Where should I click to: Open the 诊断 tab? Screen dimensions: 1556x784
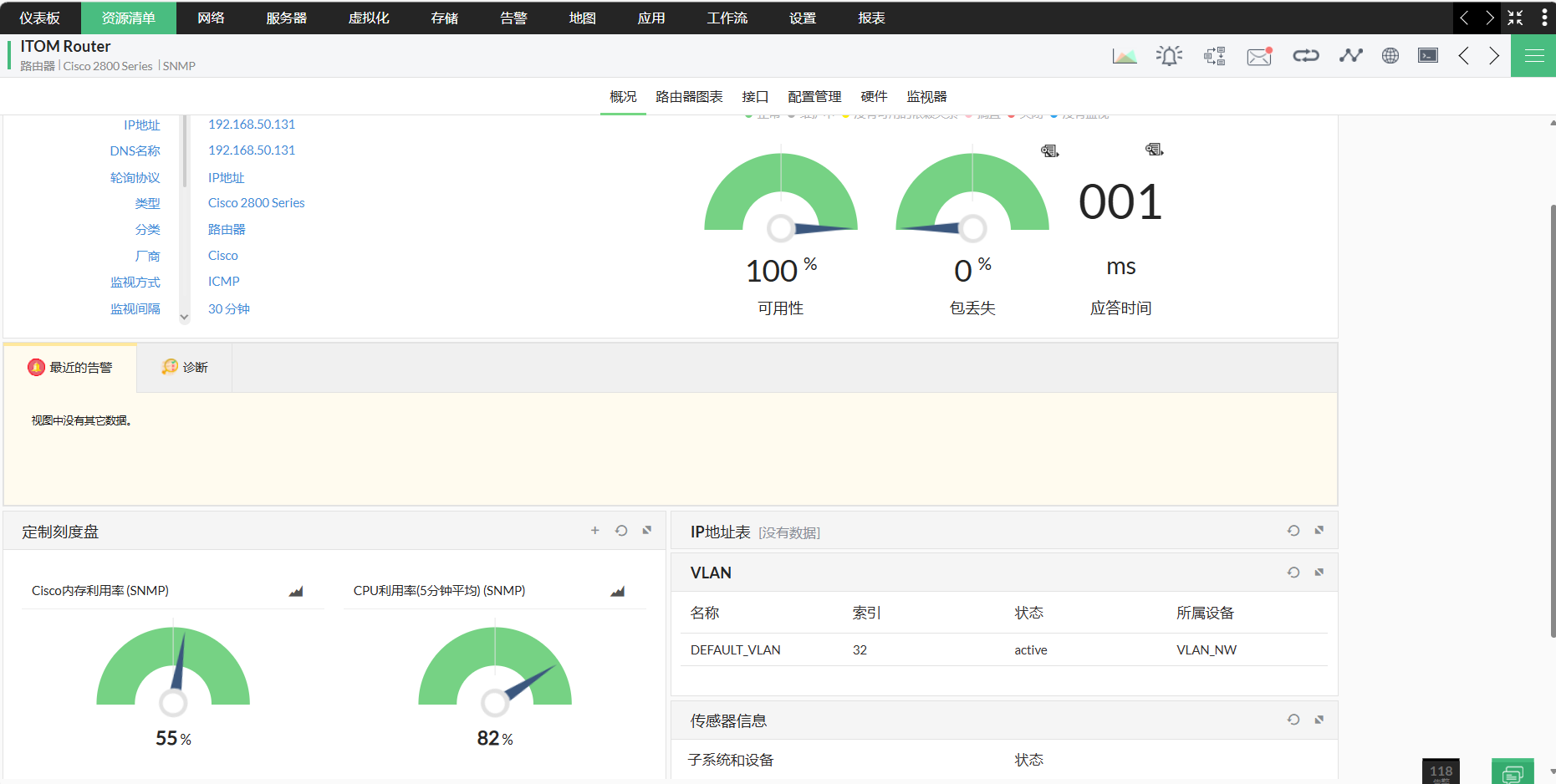pos(185,368)
